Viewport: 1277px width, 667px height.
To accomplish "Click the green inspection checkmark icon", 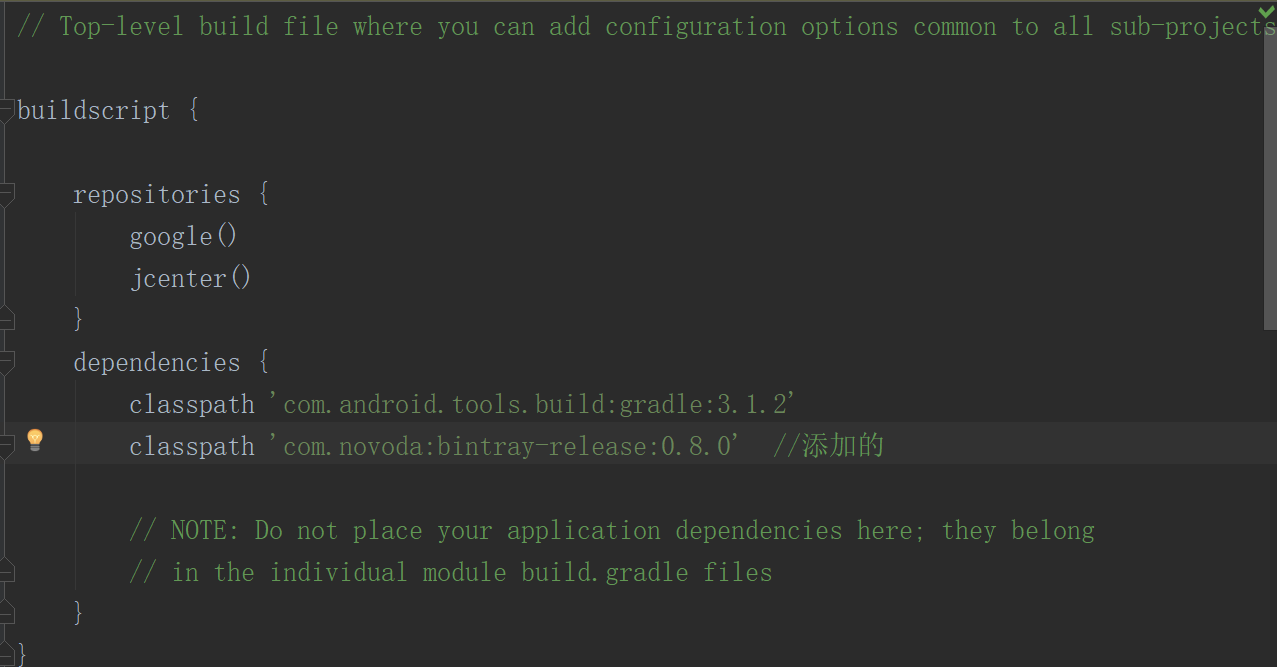I will tap(1266, 11).
